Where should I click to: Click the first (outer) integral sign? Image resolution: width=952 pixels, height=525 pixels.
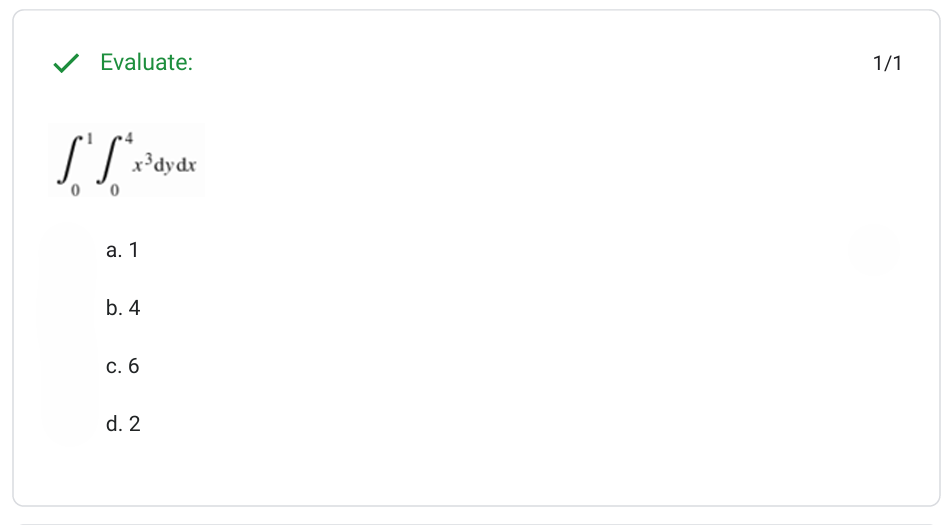click(x=72, y=162)
